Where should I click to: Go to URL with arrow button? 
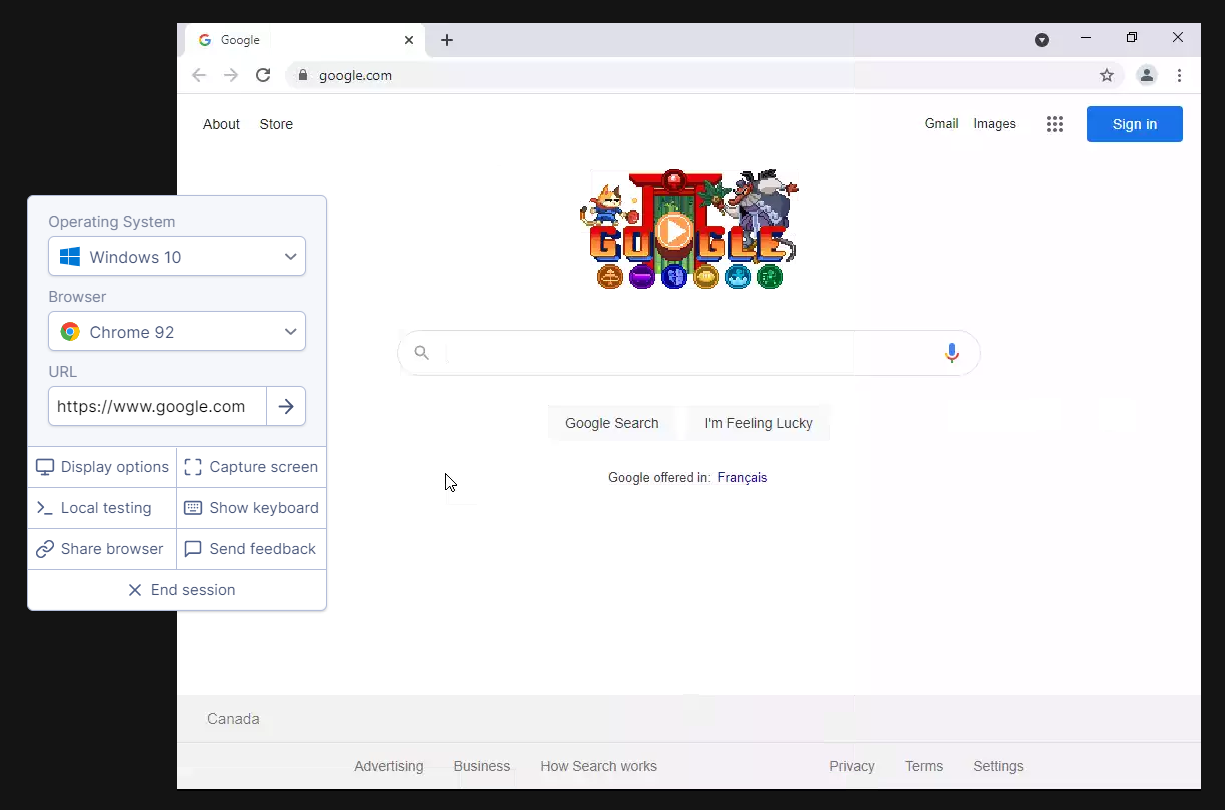click(x=286, y=406)
